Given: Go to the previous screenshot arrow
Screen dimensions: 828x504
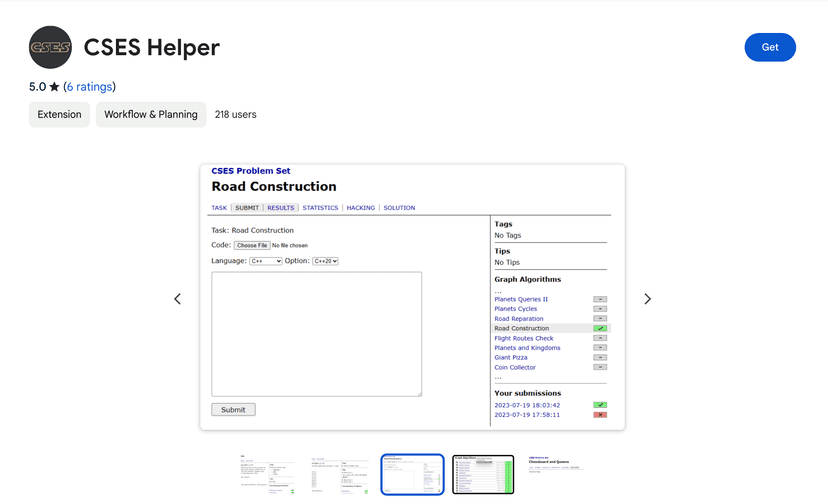Looking at the screenshot, I should 177,299.
